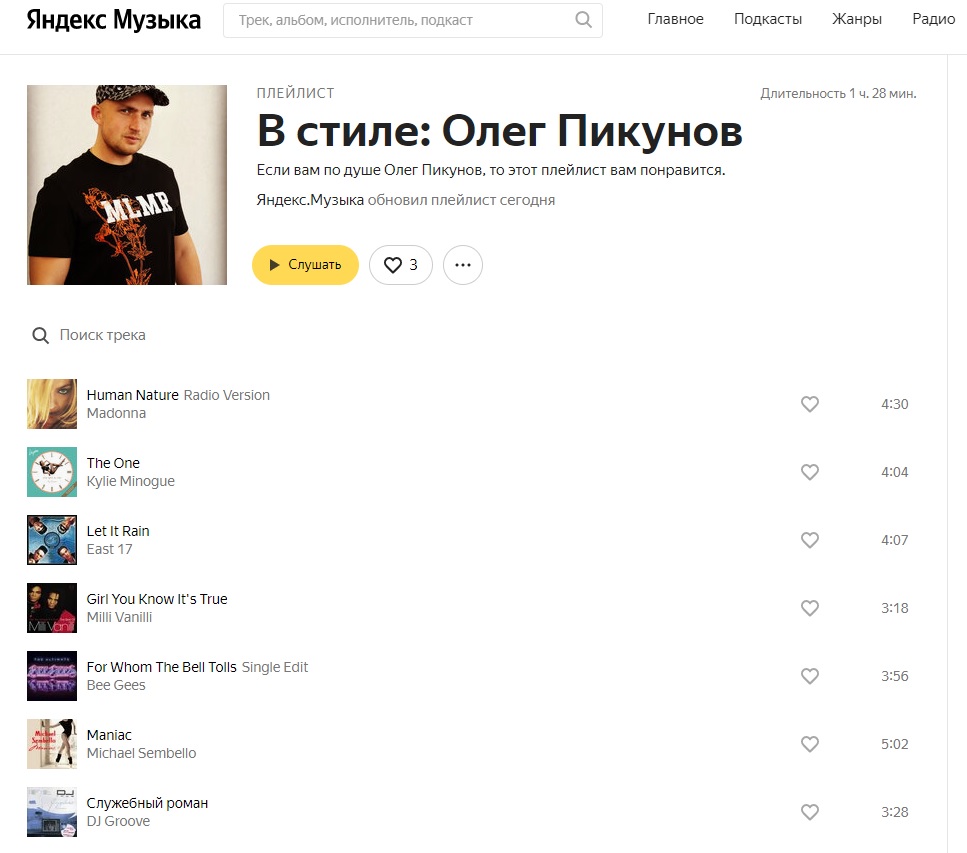Open Madonna artist link

[x=116, y=413]
